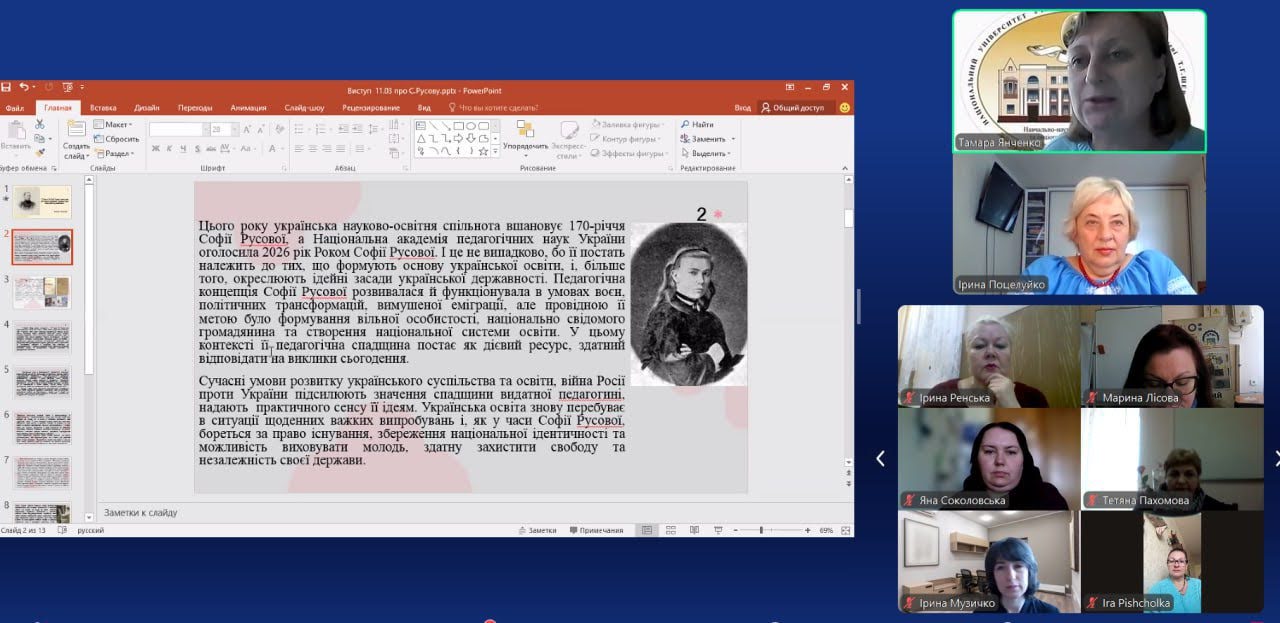Viewport: 1280px width, 623px height.
Task: Click the Format Painter brush icon
Action: pyautogui.click(x=39, y=152)
